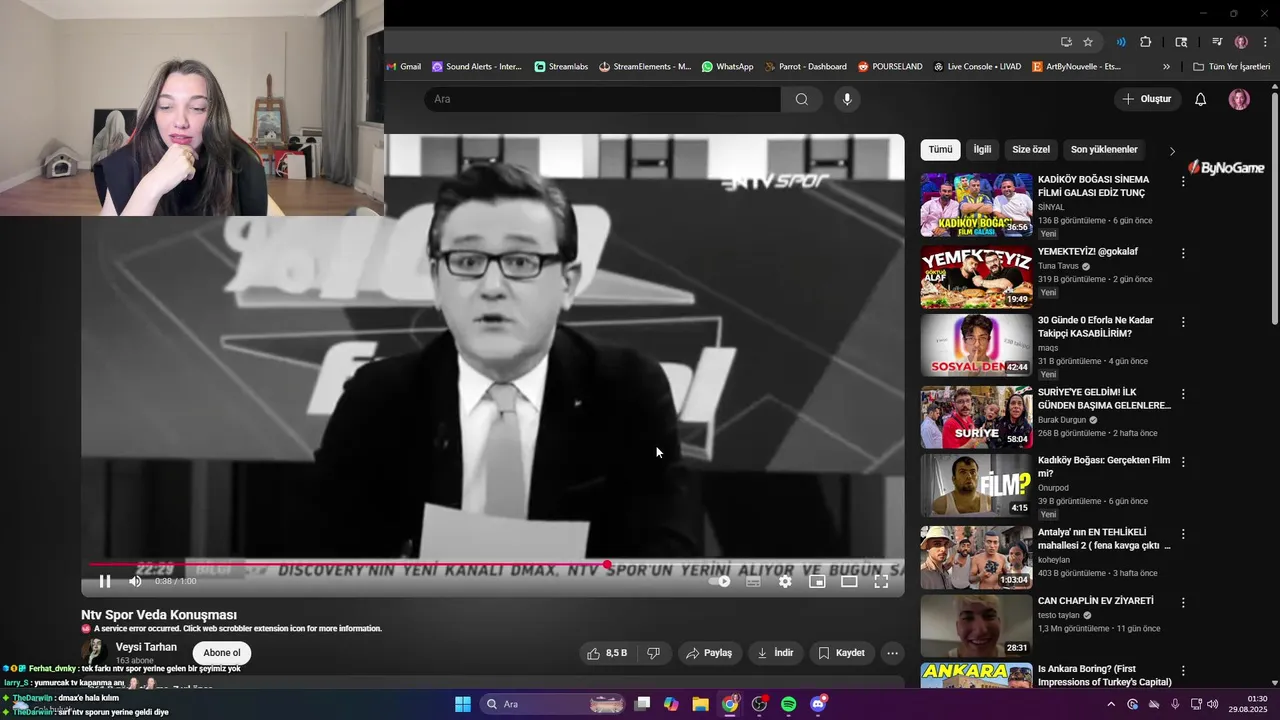
Task: Open Windows Start menu
Action: coord(463,704)
